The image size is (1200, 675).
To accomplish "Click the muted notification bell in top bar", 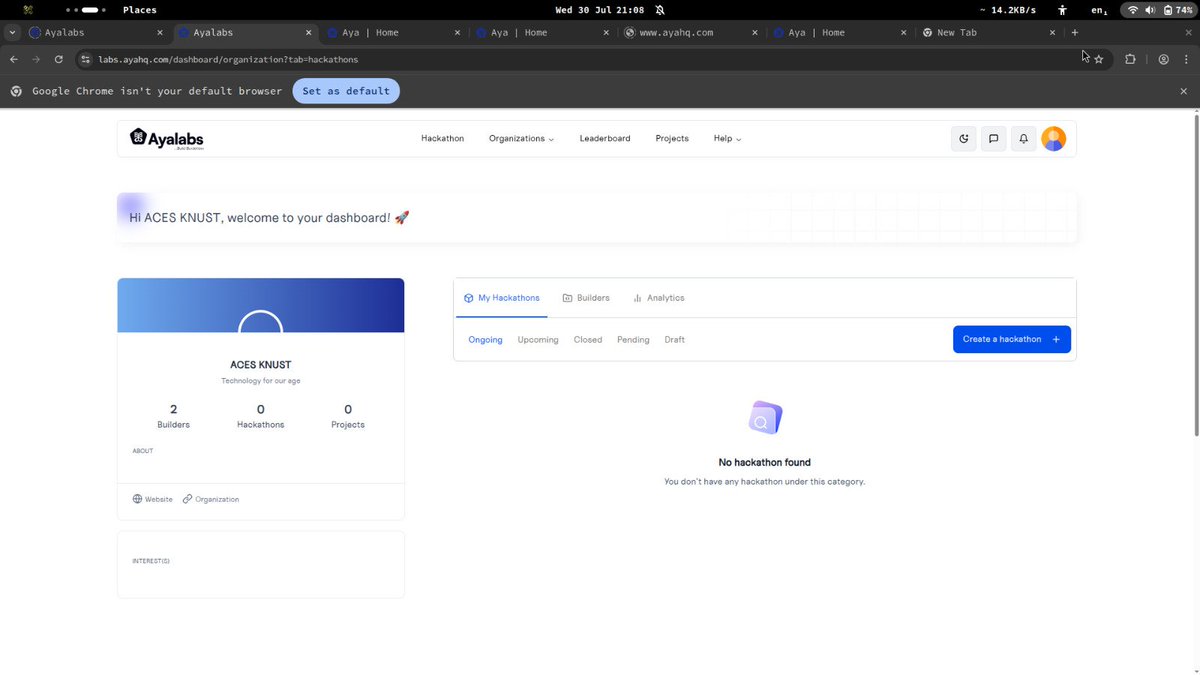I will [x=660, y=9].
